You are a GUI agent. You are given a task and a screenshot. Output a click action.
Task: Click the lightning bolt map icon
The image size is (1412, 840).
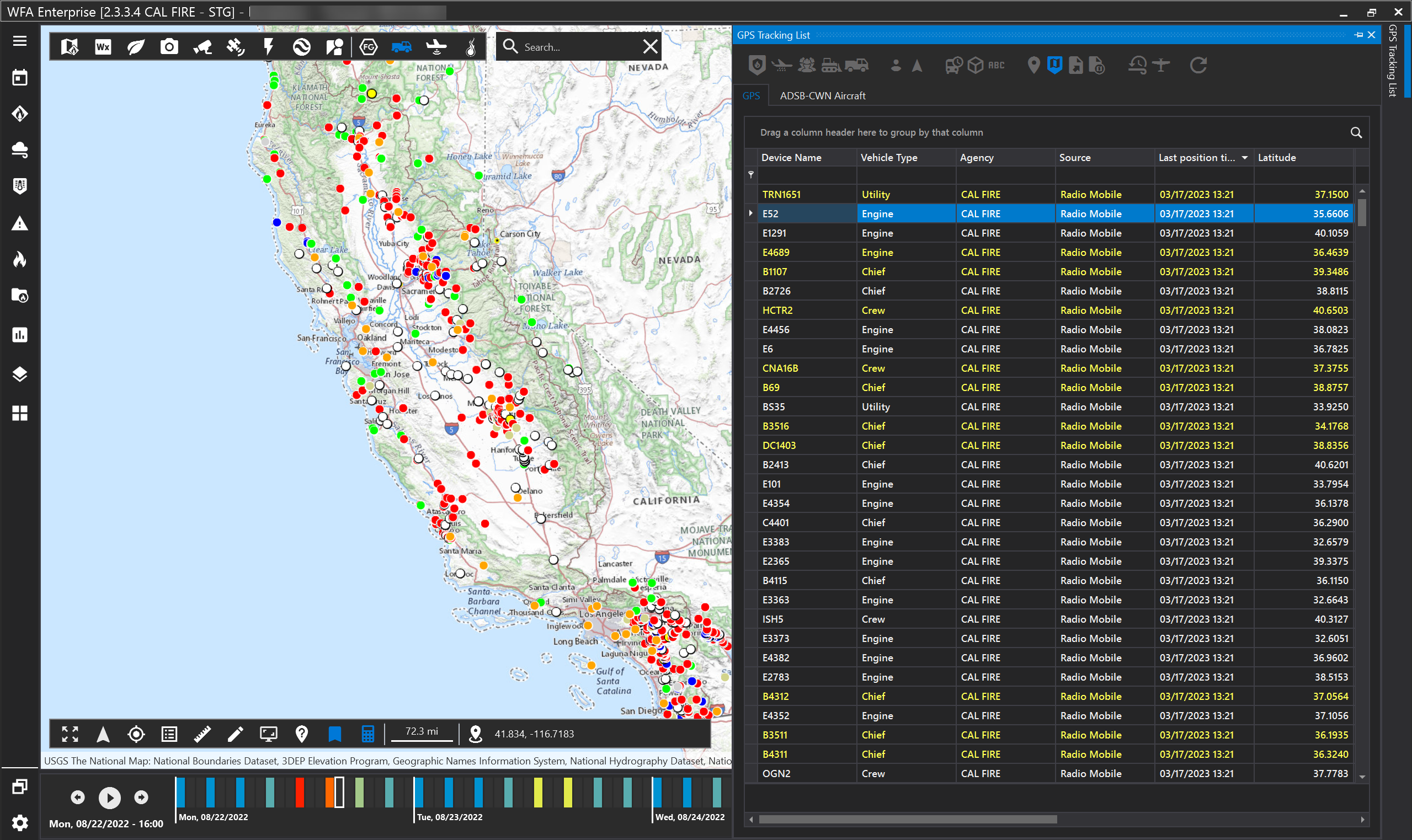(268, 46)
